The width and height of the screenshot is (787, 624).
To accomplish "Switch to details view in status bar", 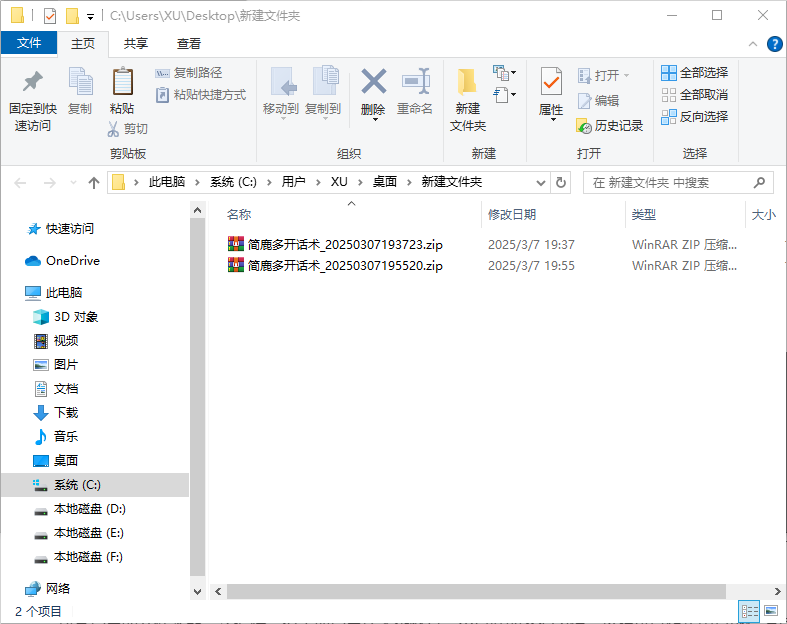I will click(748, 611).
